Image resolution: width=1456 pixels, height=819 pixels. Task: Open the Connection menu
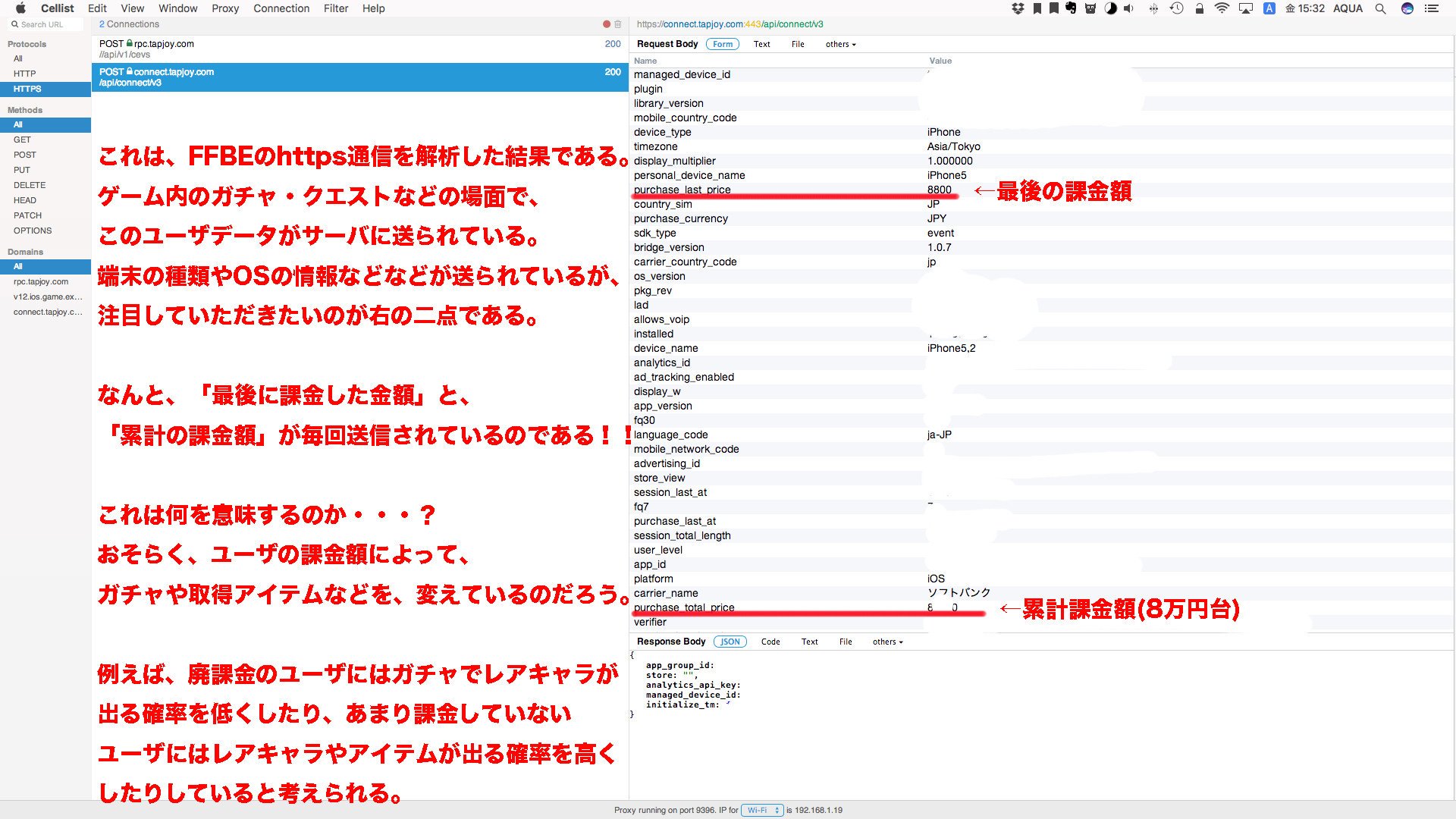point(281,8)
